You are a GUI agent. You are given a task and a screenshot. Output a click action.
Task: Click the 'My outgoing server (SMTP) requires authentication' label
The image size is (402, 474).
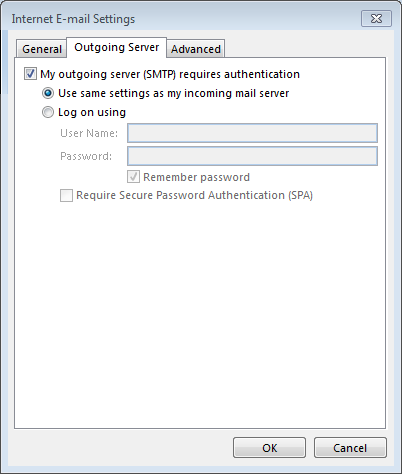(x=170, y=74)
